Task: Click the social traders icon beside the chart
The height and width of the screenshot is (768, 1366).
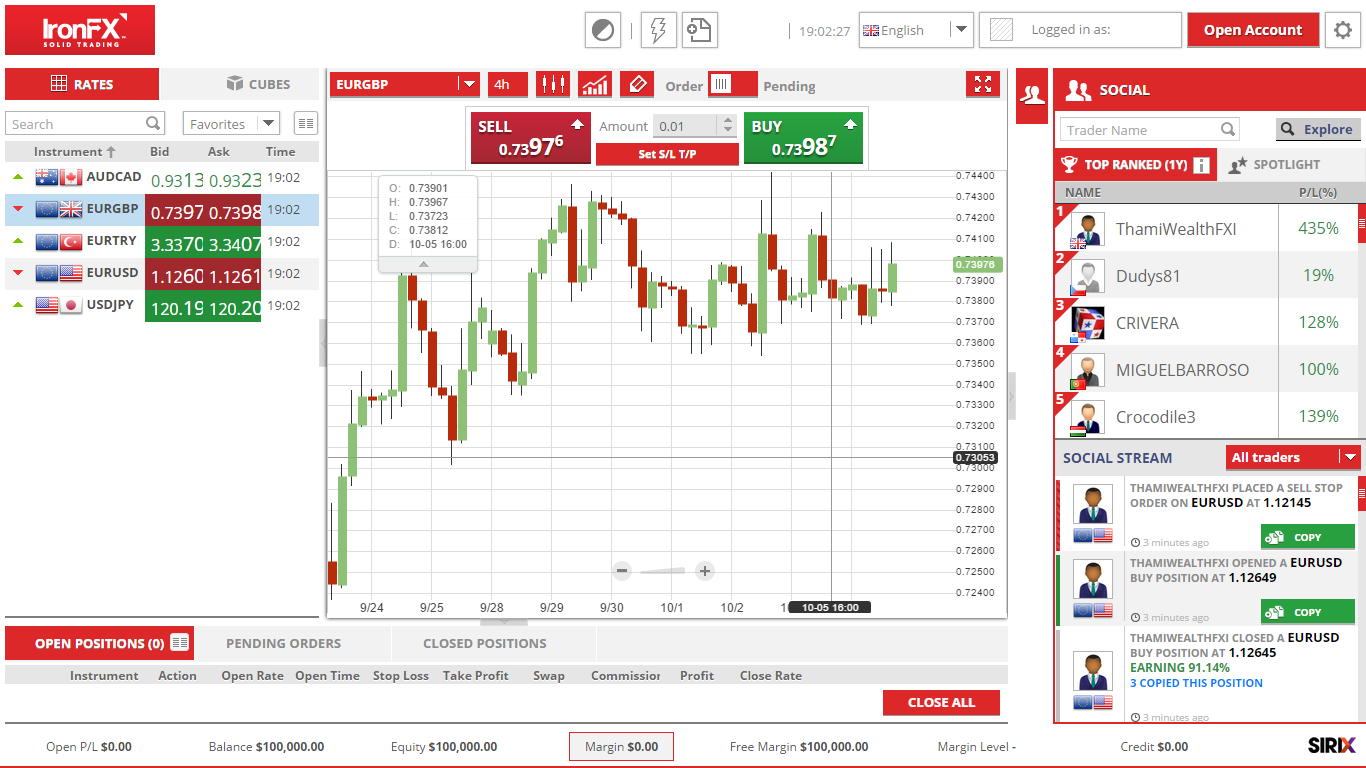Action: point(1032,96)
